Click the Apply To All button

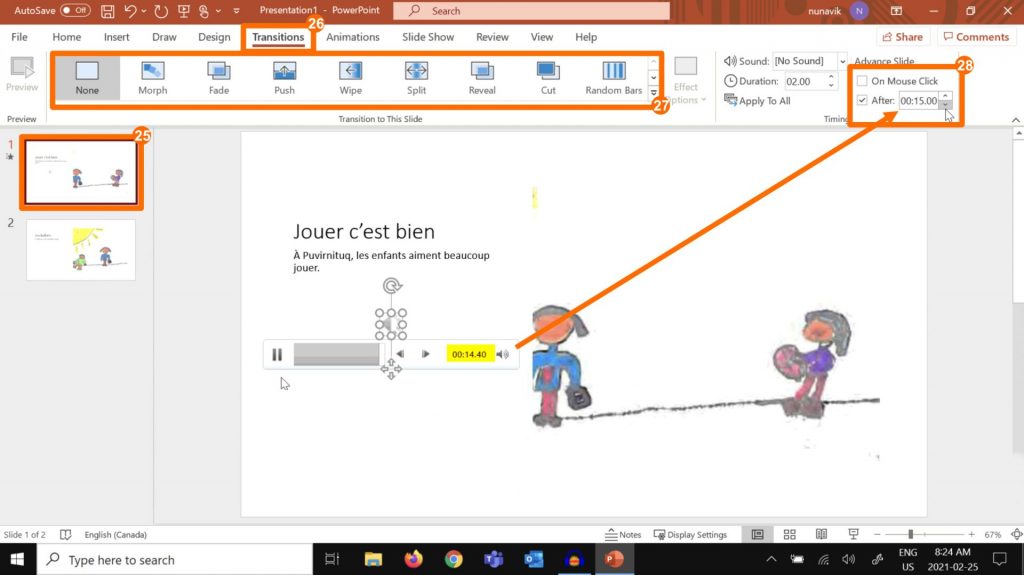[757, 101]
